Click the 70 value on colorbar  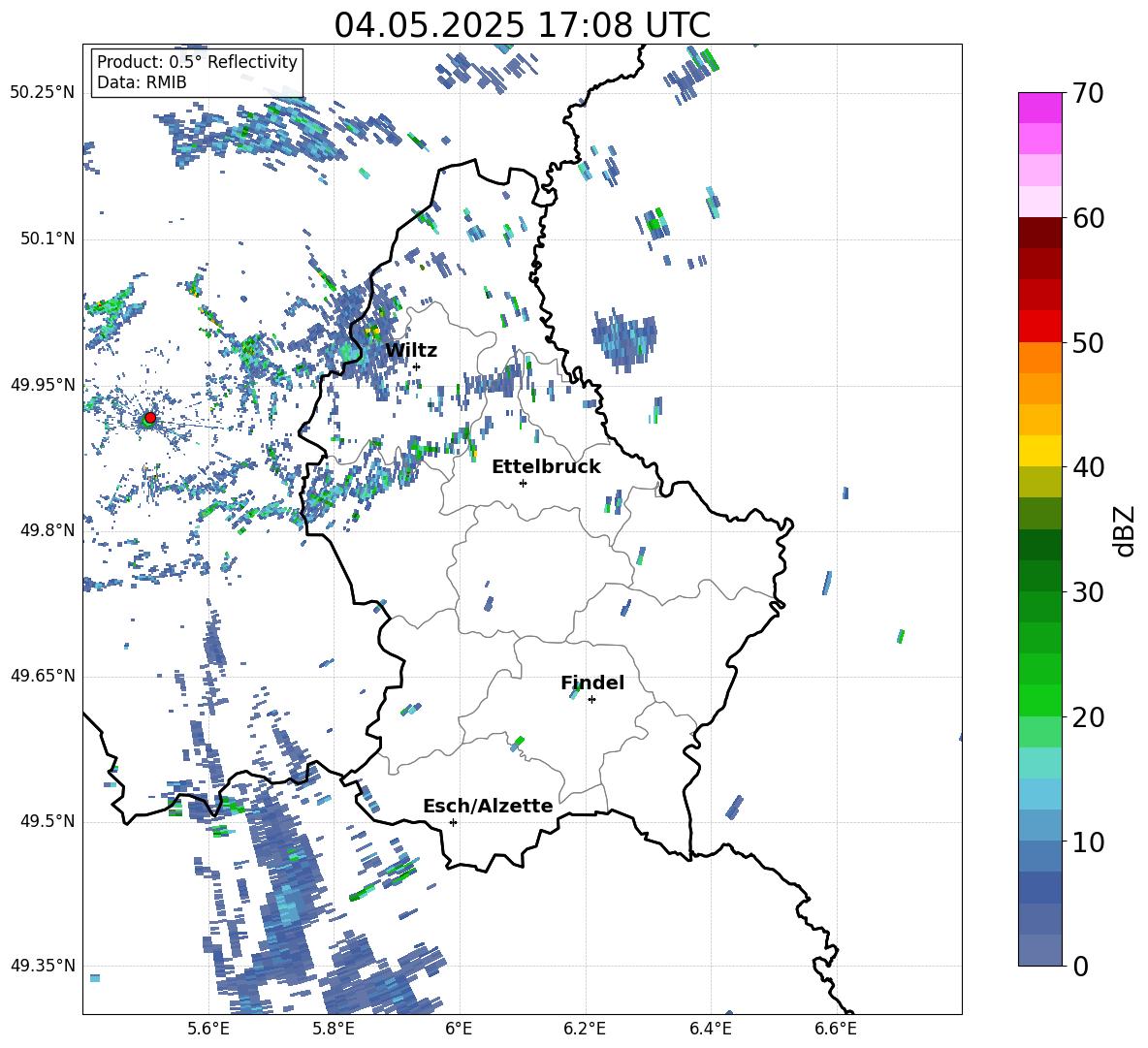click(1088, 94)
